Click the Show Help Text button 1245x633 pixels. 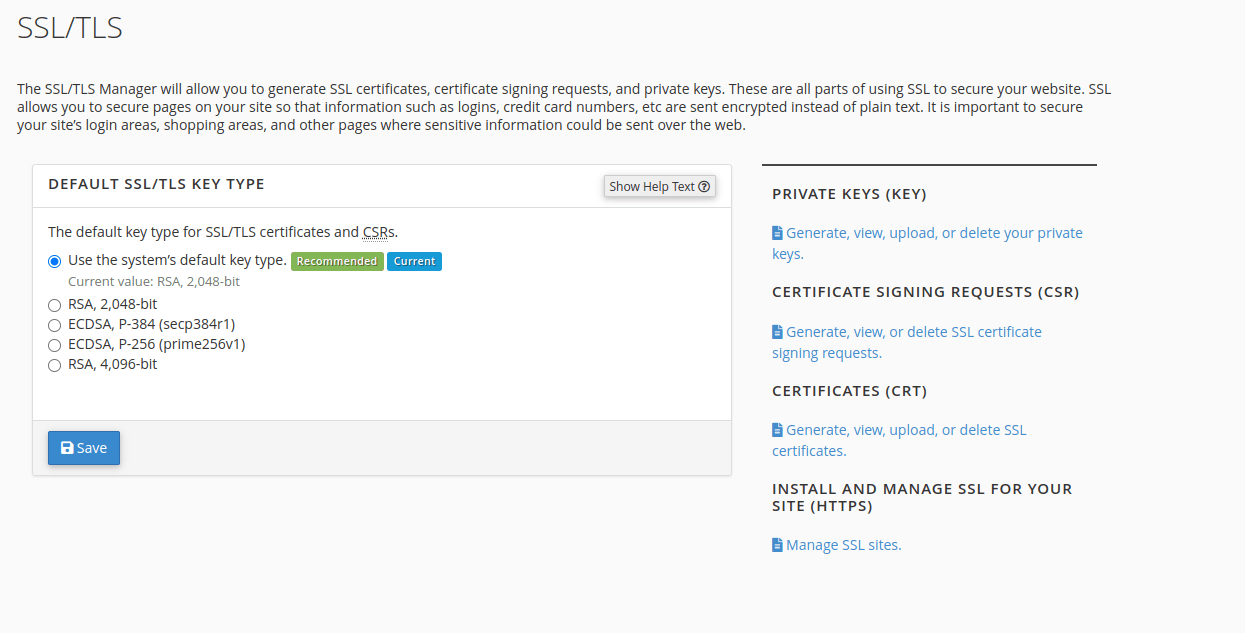[659, 186]
